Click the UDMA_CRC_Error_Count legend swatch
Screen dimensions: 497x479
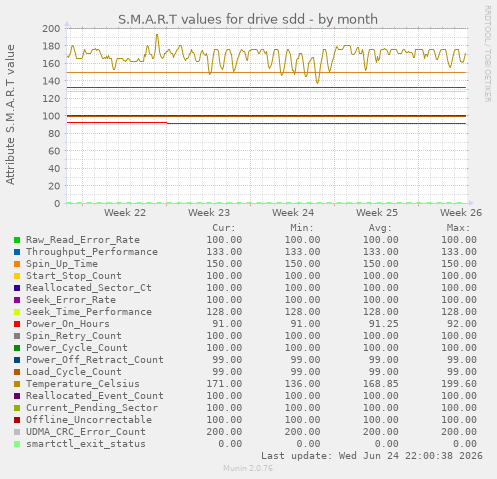pos(17,432)
